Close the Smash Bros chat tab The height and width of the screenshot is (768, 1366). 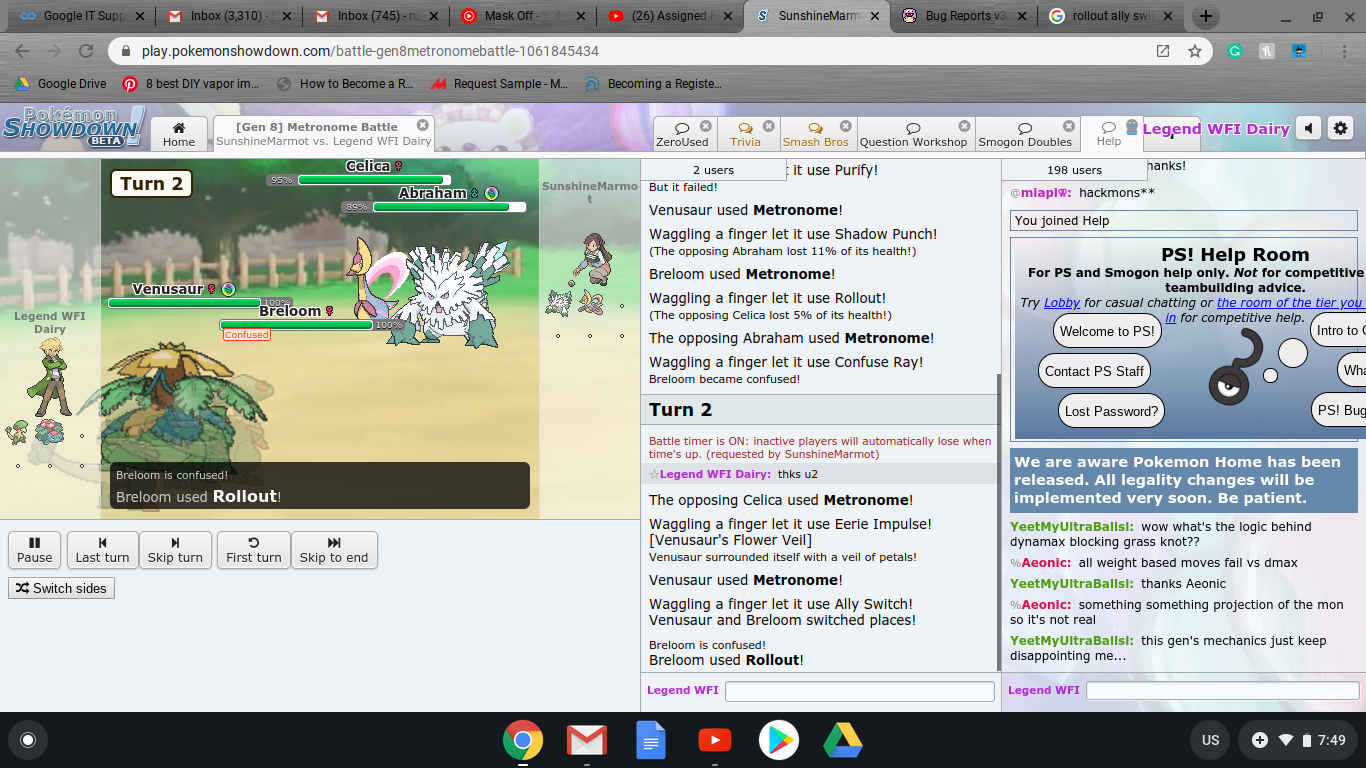click(846, 126)
